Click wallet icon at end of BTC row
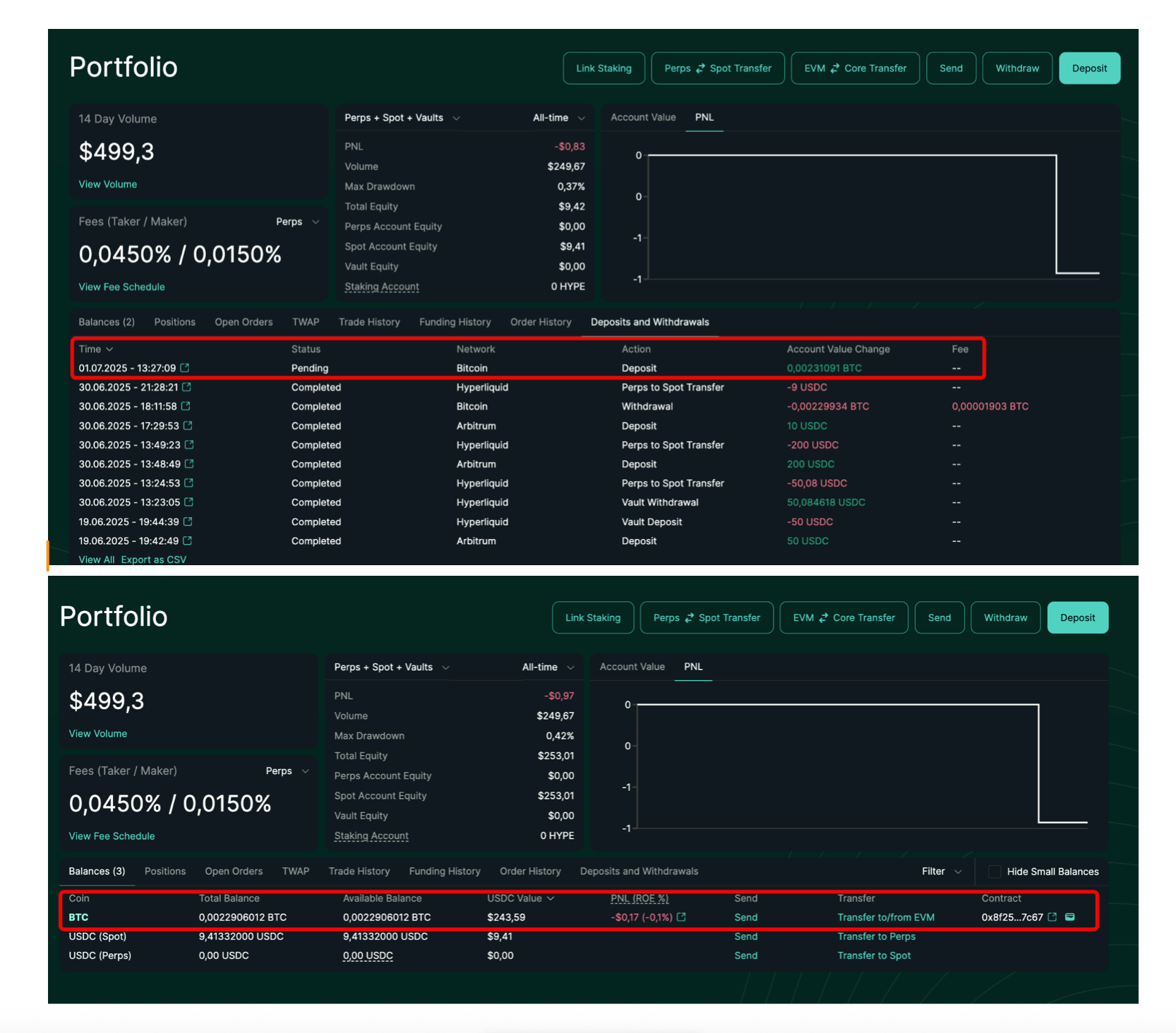This screenshot has height=1033, width=1176. [1070, 917]
